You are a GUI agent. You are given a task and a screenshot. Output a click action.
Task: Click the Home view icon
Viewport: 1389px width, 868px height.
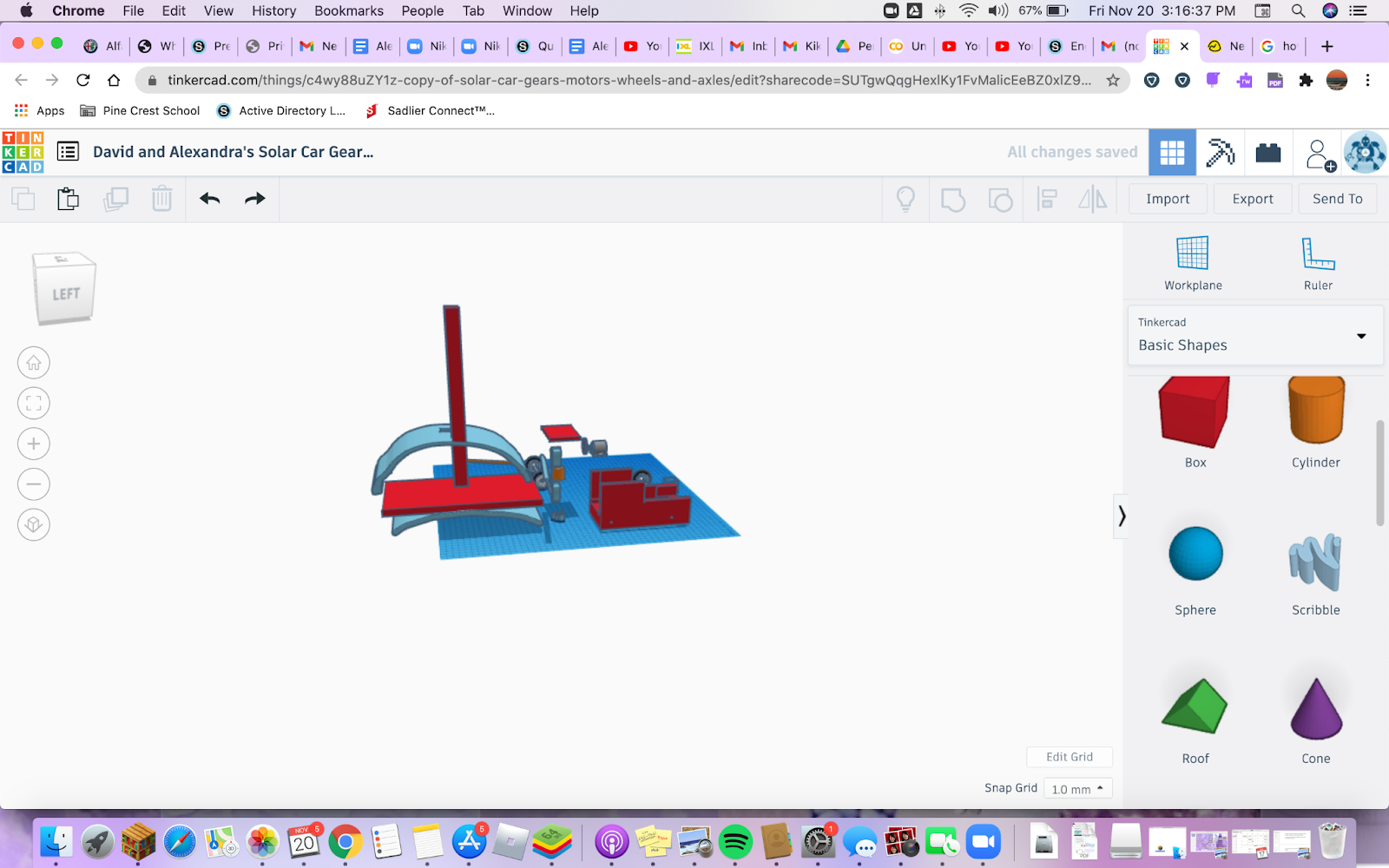[34, 363]
